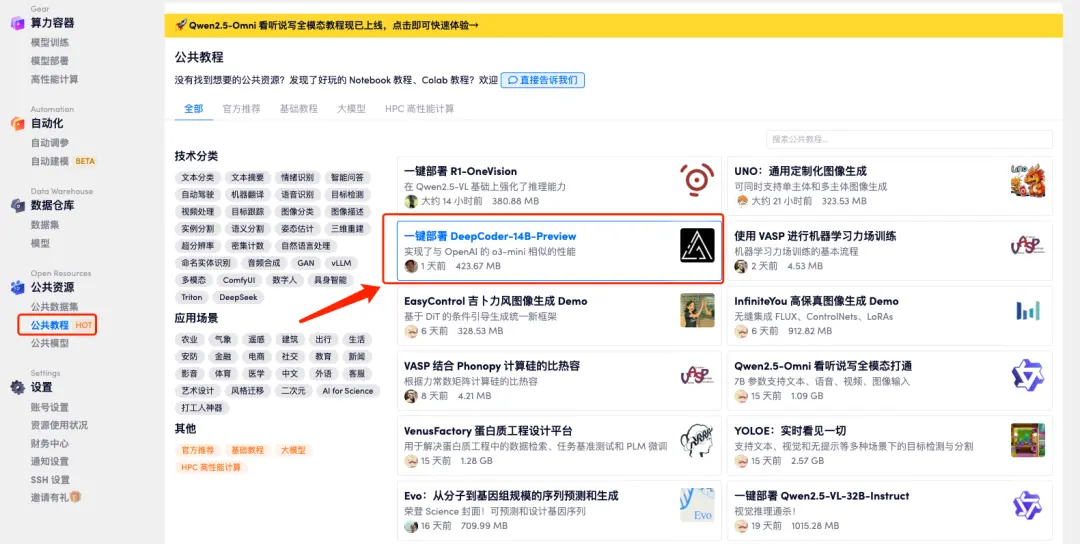Click the 搜索公共教程 search field
The image size is (1080, 544).
click(x=909, y=139)
